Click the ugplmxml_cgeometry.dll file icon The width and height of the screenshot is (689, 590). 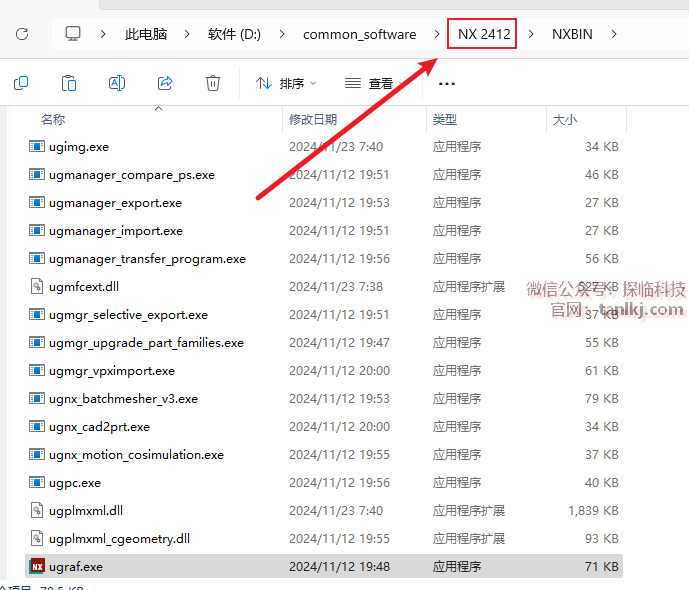click(x=37, y=539)
